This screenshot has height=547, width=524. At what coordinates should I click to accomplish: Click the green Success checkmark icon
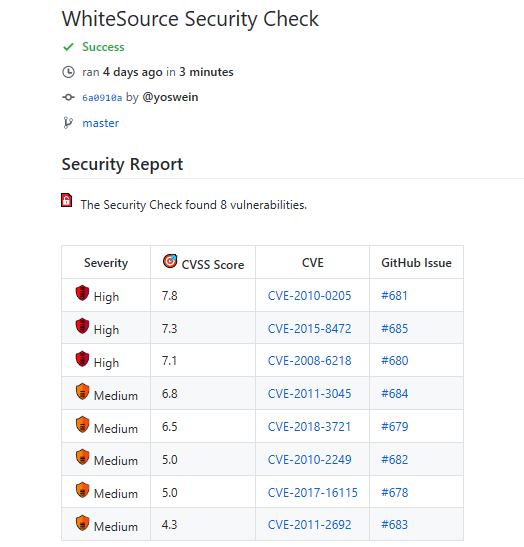pos(68,47)
